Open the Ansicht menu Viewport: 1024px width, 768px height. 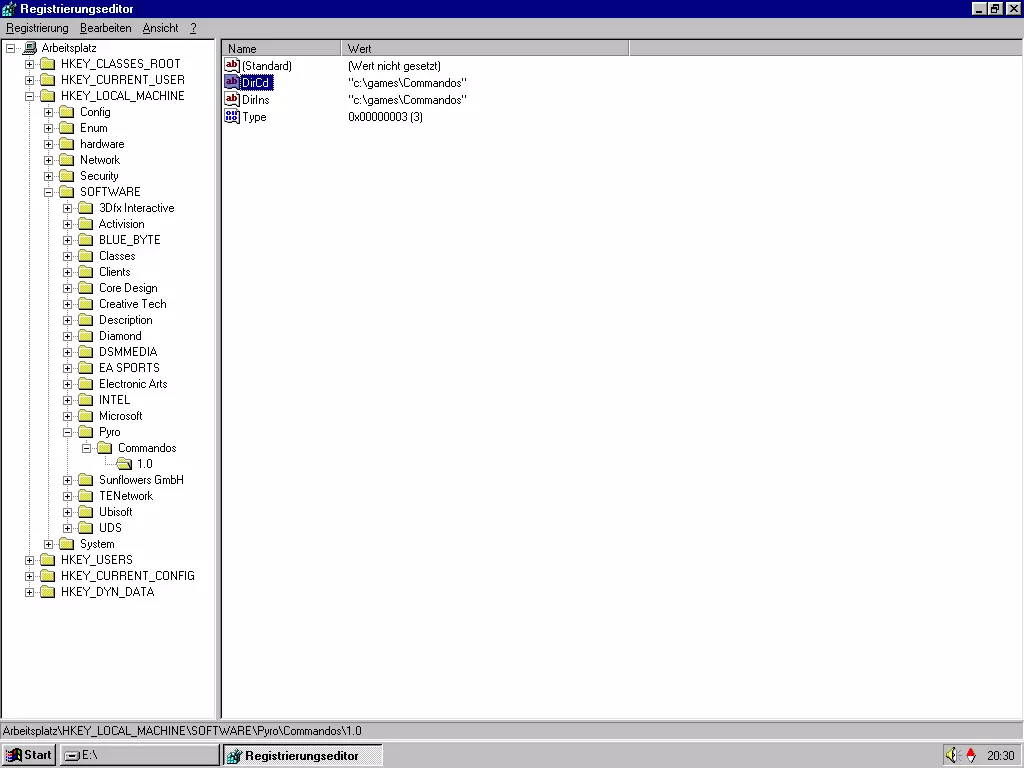click(160, 28)
